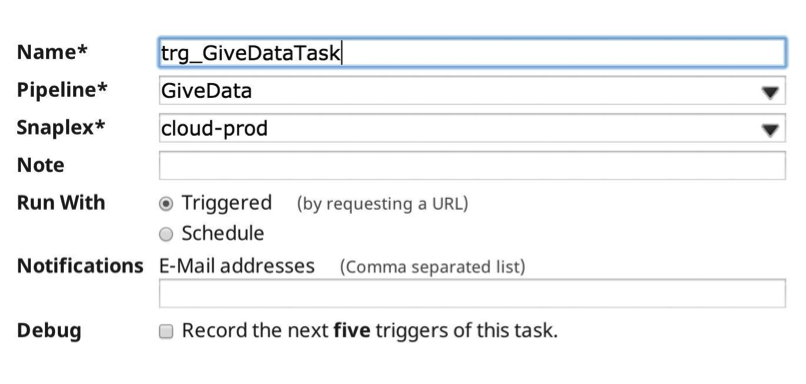806x384 pixels.
Task: Select the Triggered radio button
Action: [x=166, y=204]
